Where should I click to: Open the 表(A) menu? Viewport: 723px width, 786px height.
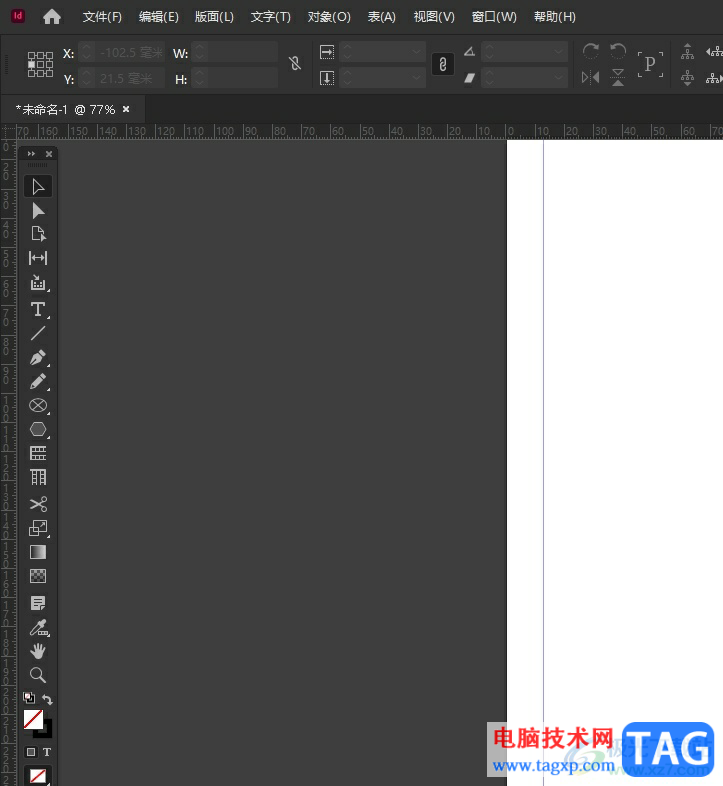(x=382, y=17)
